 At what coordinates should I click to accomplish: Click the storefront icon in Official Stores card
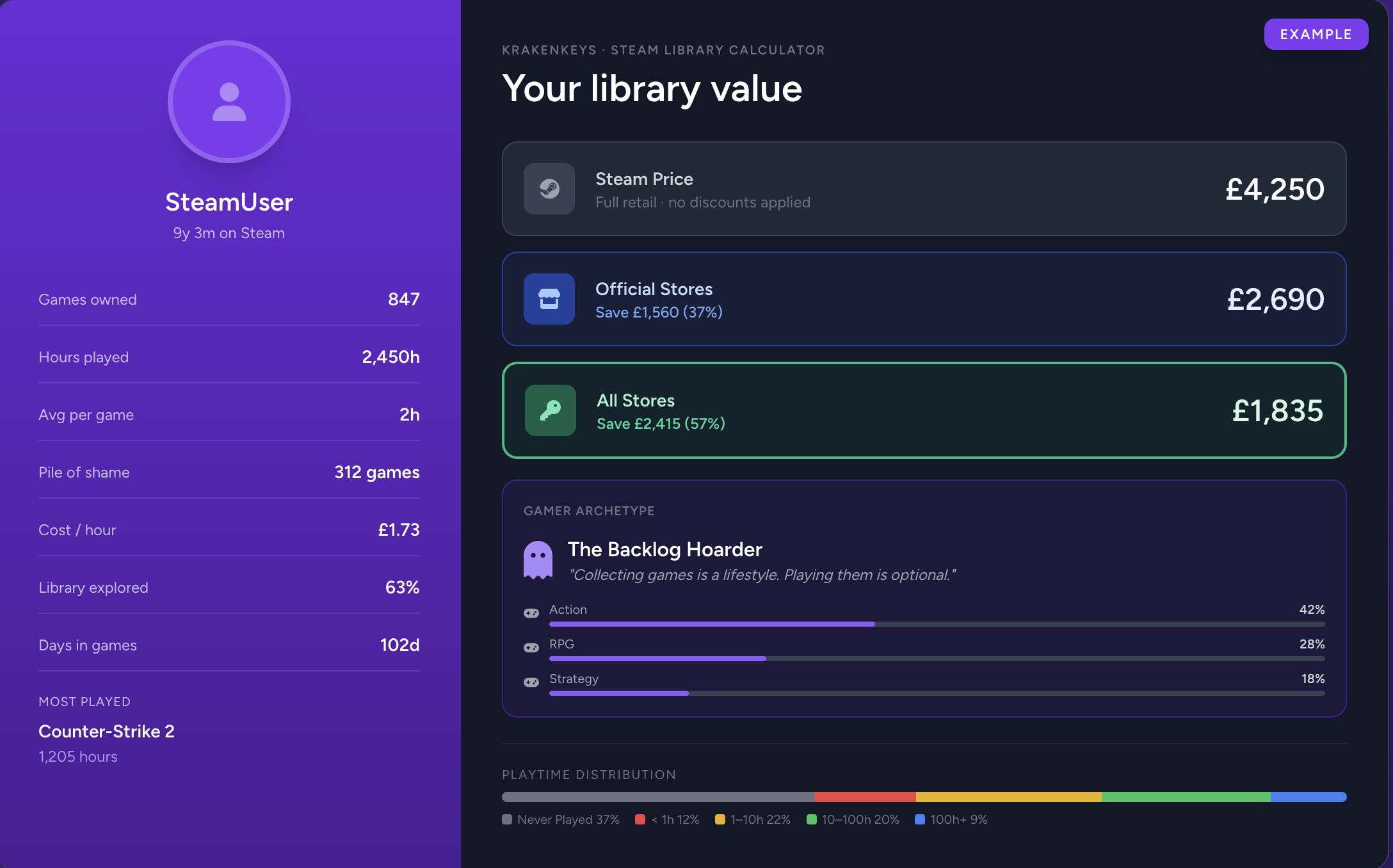pos(549,299)
